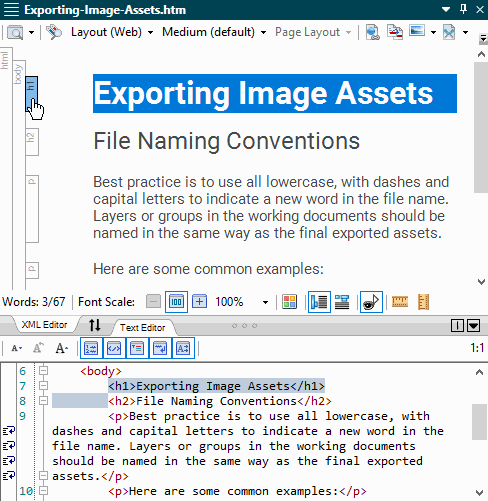Click the reset font scale 100 button
The height and width of the screenshot is (501, 488).
point(176,302)
